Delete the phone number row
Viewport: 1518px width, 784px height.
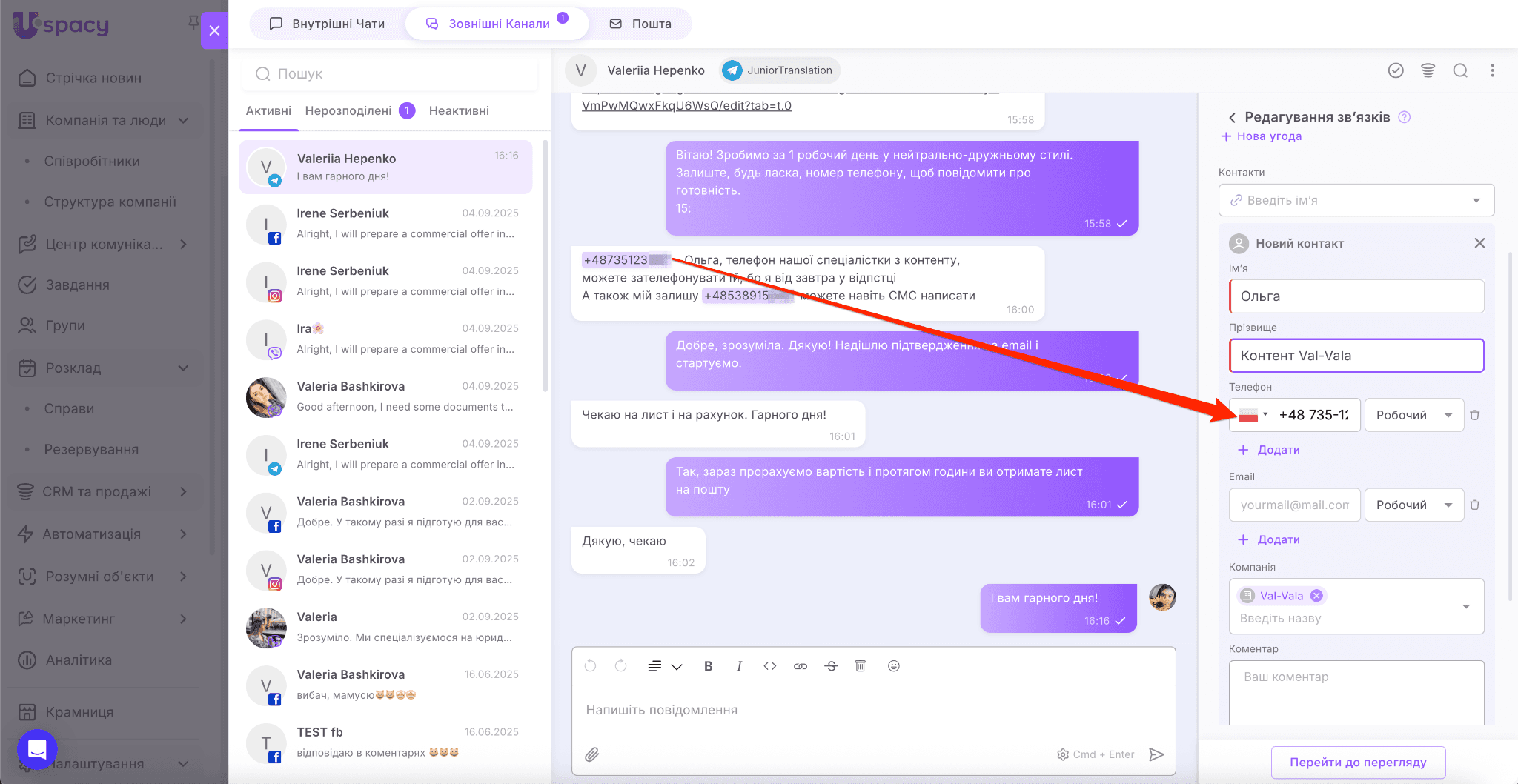pos(1475,415)
